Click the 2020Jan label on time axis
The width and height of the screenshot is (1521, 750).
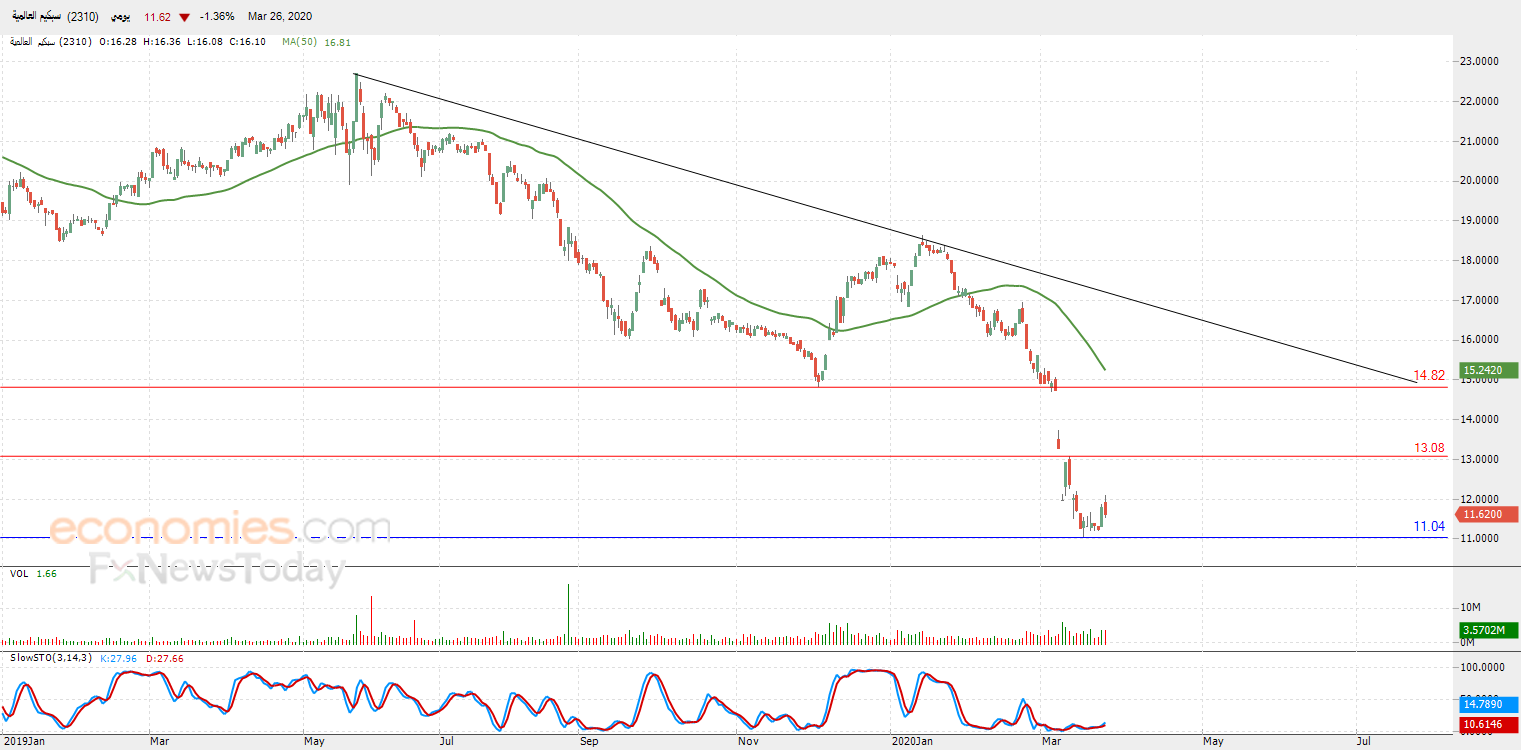click(x=911, y=742)
